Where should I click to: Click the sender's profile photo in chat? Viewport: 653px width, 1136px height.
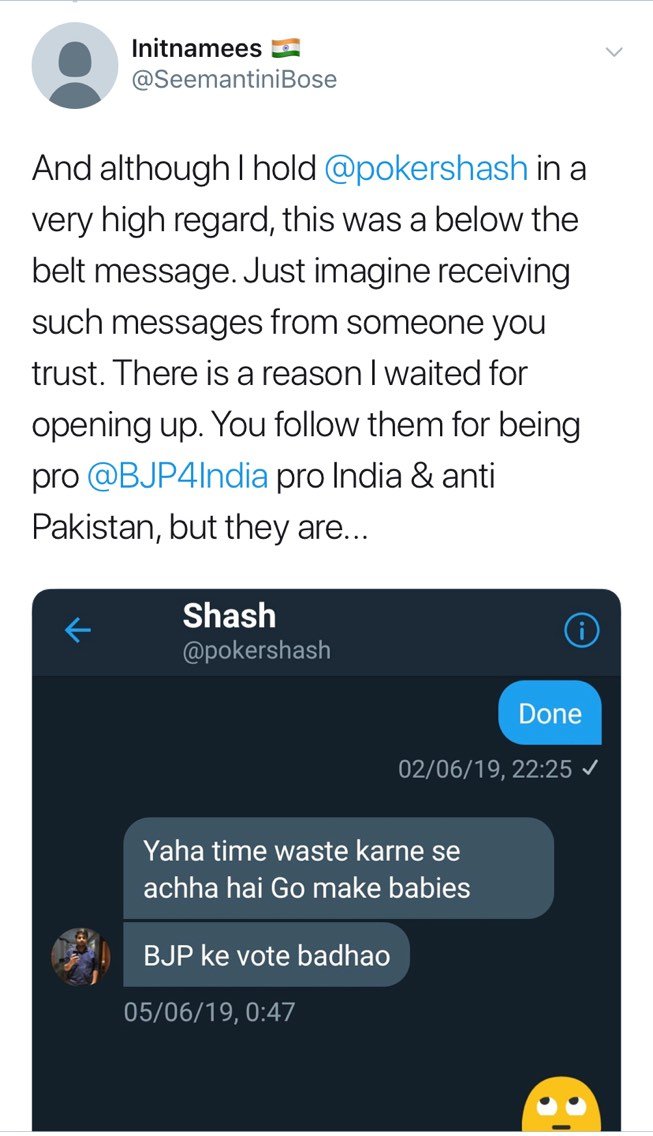[x=80, y=956]
